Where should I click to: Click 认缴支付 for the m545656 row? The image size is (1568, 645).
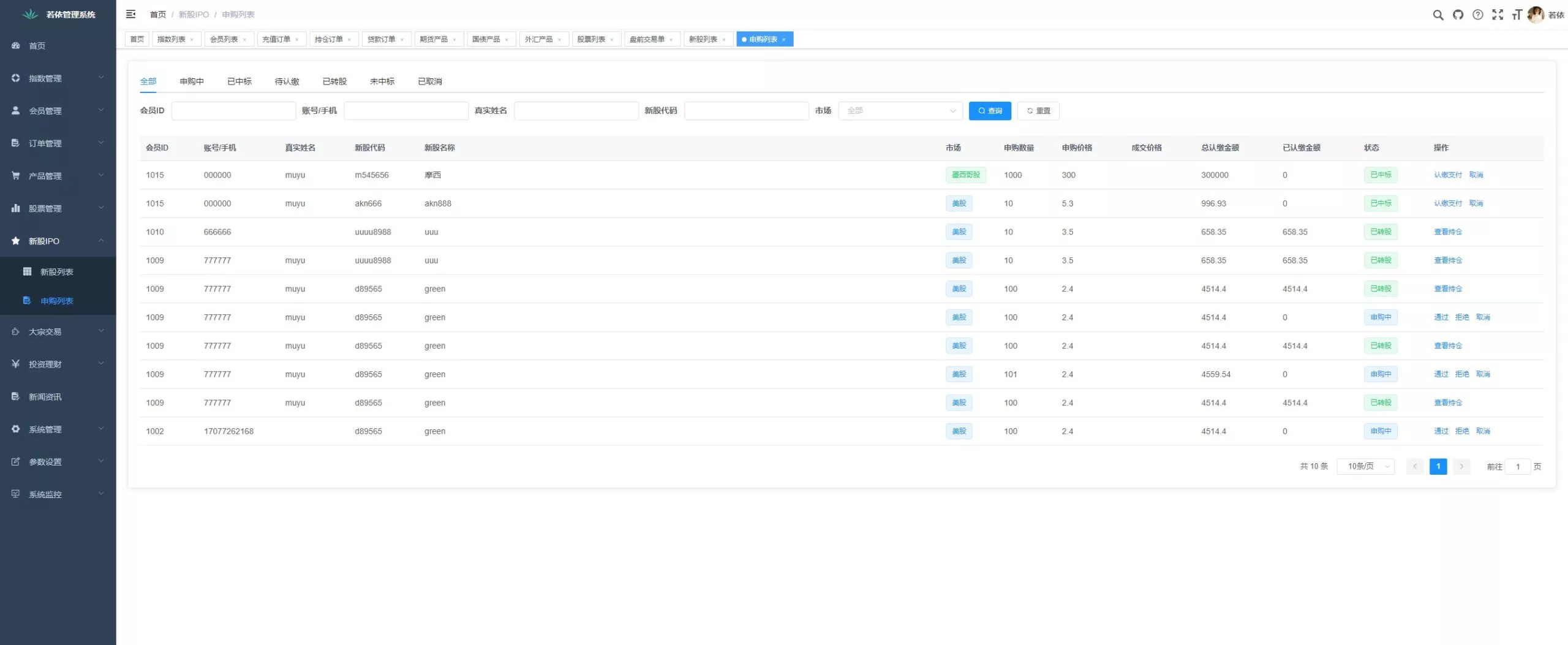pos(1447,175)
